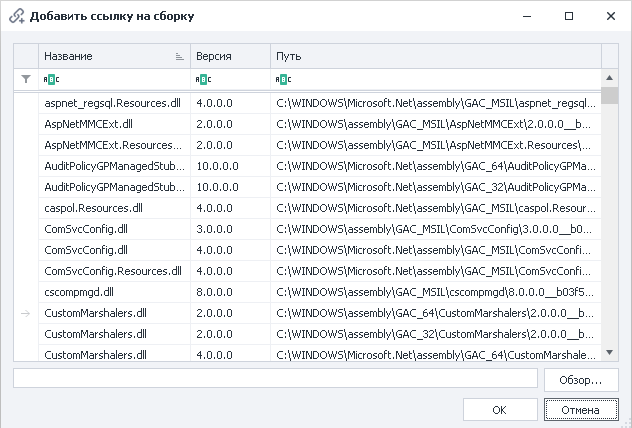
Task: Click the row indicator arrow beside CustomMarshalers.dll
Action: click(26, 313)
